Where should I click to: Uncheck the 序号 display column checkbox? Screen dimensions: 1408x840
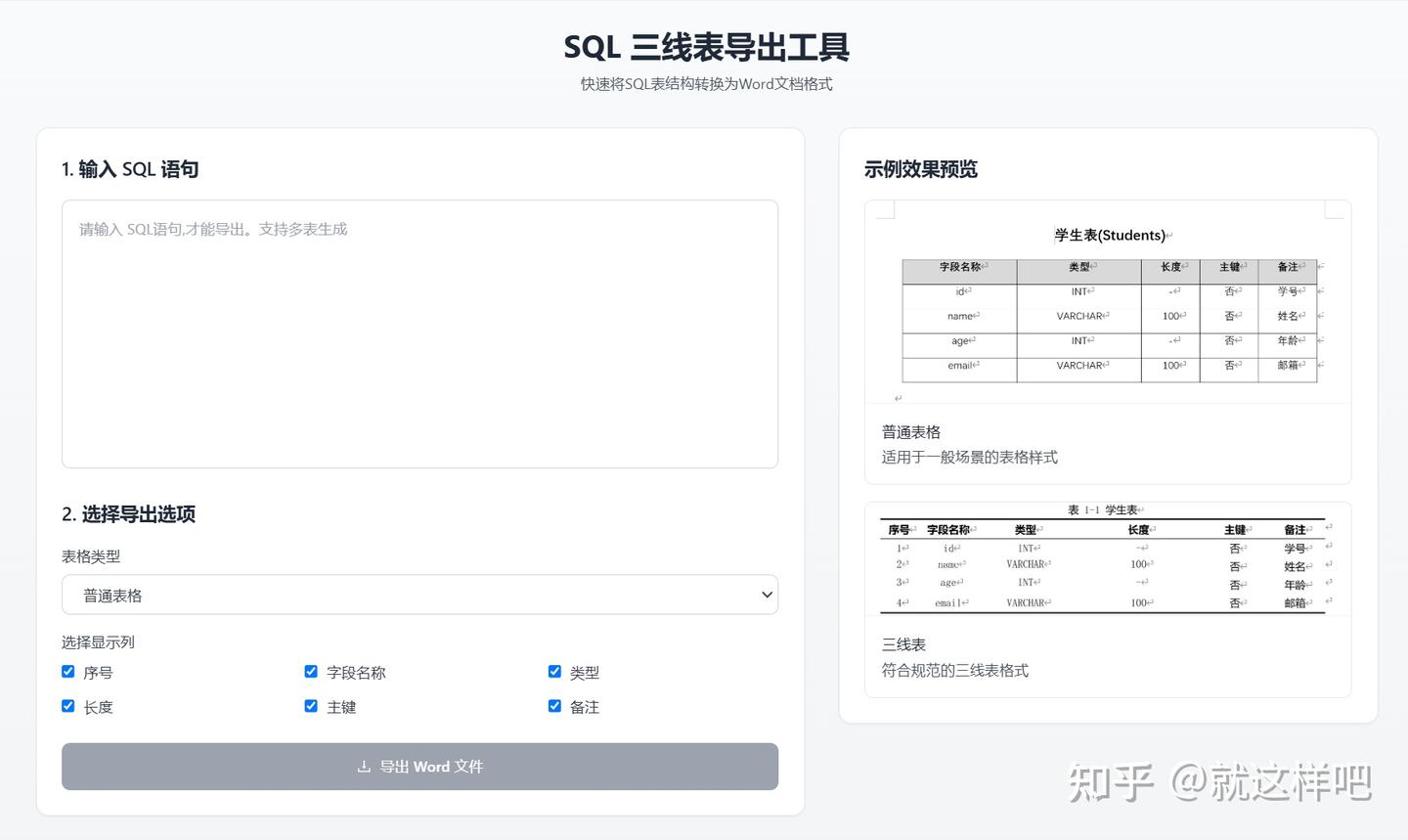pos(67,672)
